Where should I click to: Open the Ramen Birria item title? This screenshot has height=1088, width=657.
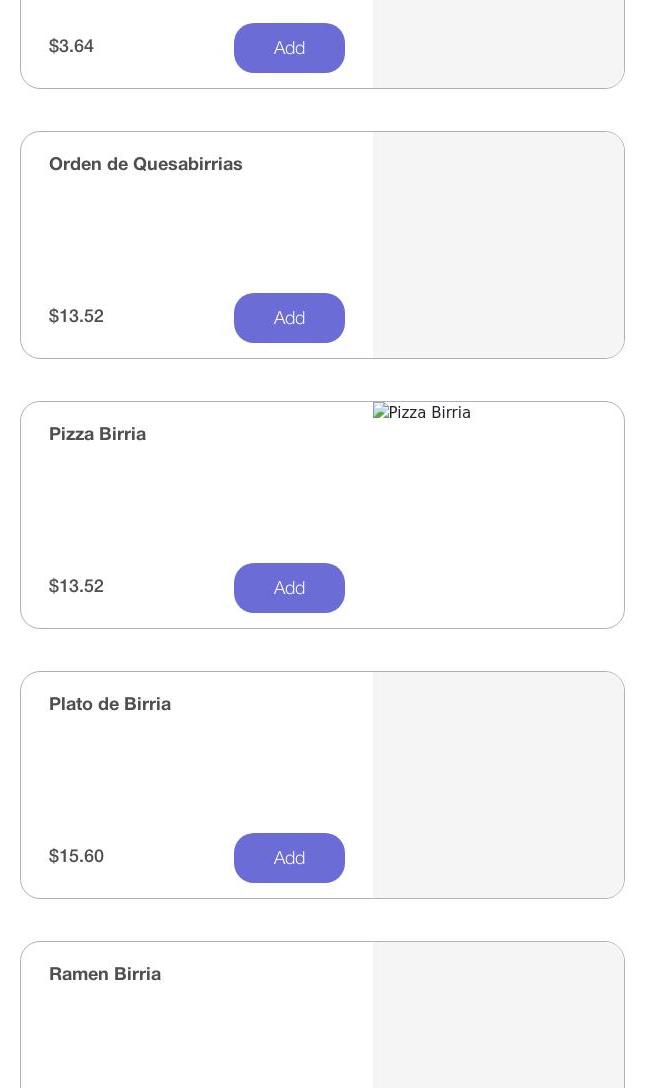pos(105,974)
